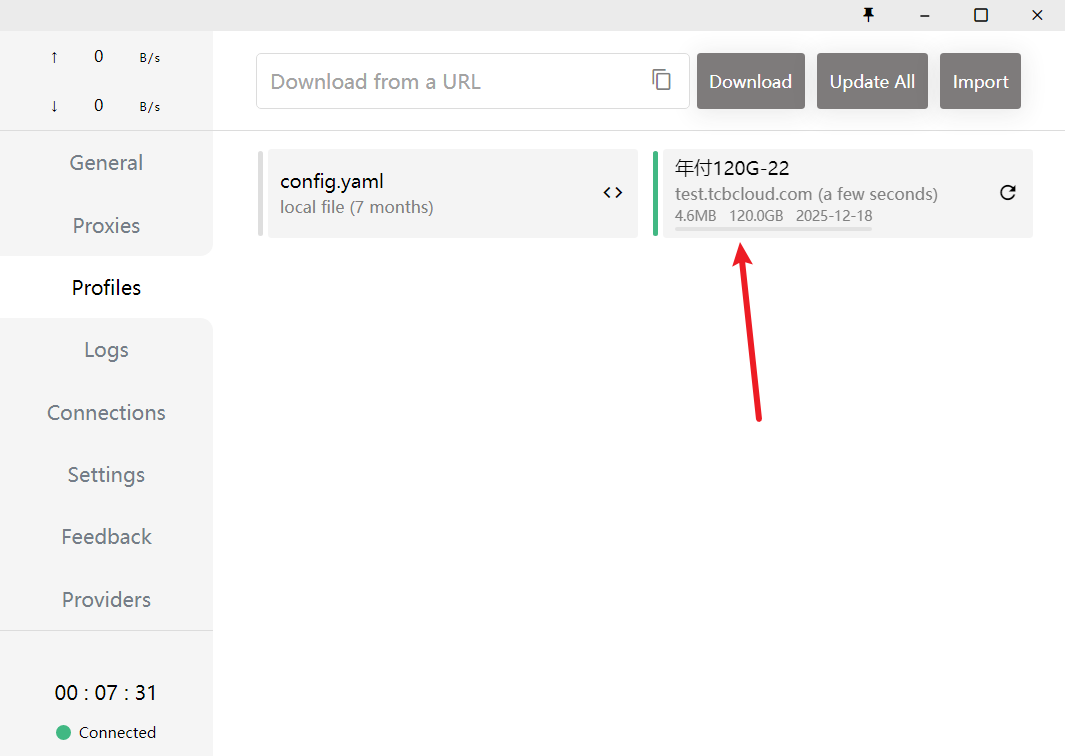Click the data usage progress bar
Viewport: 1065px width, 756px height.
coord(773,229)
